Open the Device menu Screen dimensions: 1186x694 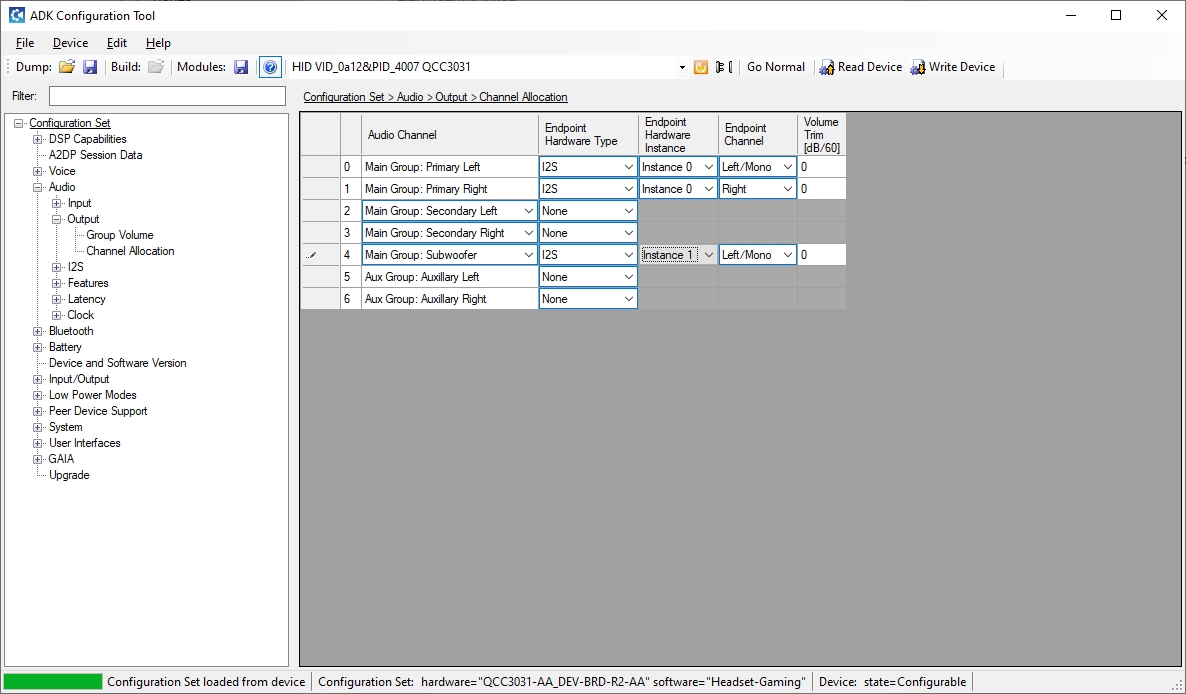pyautogui.click(x=70, y=43)
